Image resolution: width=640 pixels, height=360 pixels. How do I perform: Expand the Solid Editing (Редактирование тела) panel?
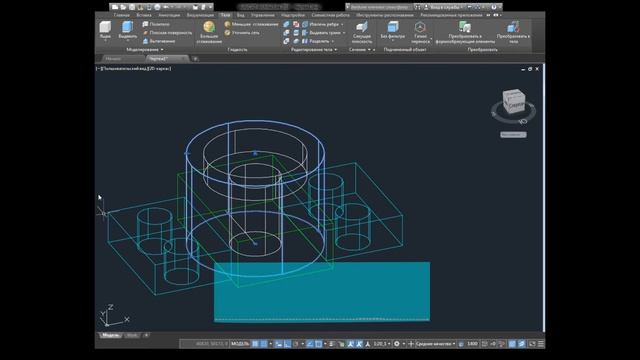(x=314, y=50)
